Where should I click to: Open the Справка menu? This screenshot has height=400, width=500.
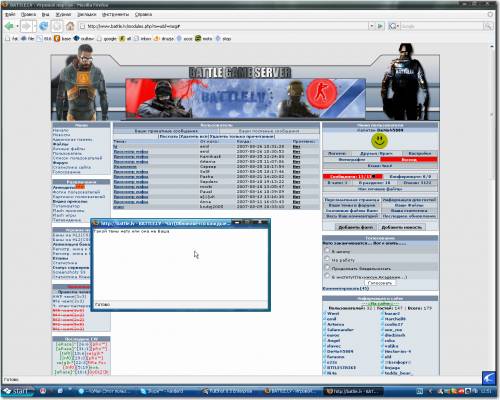(x=143, y=14)
